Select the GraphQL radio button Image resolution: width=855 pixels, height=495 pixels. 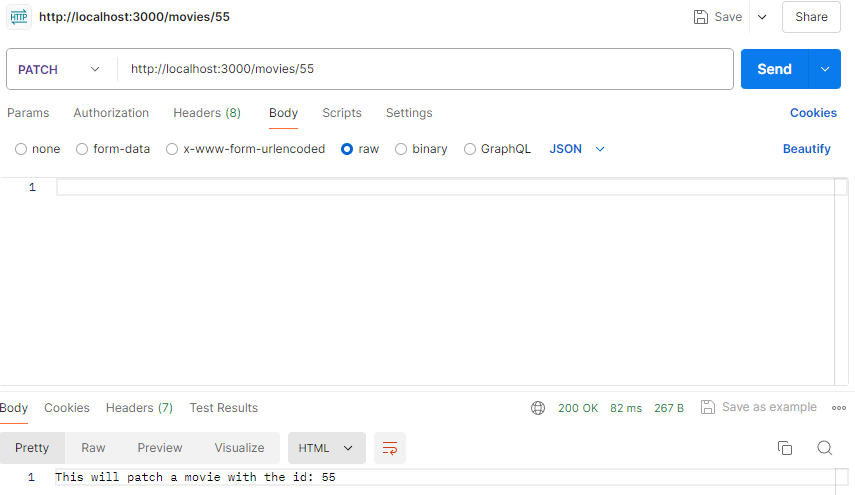point(469,149)
